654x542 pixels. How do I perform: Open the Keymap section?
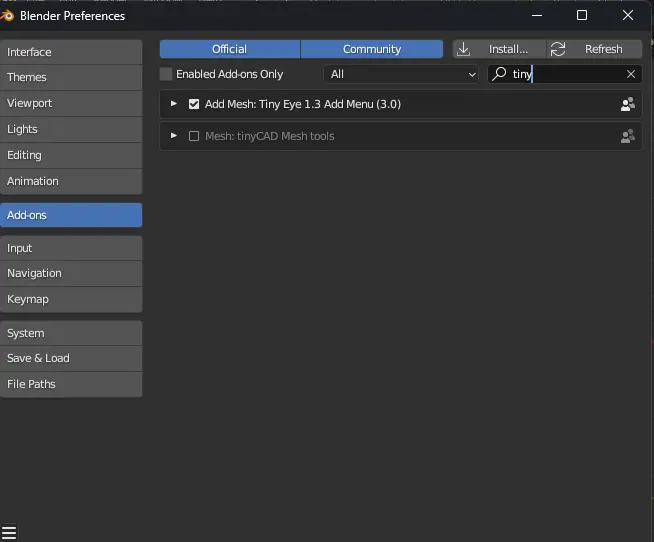[x=71, y=299]
